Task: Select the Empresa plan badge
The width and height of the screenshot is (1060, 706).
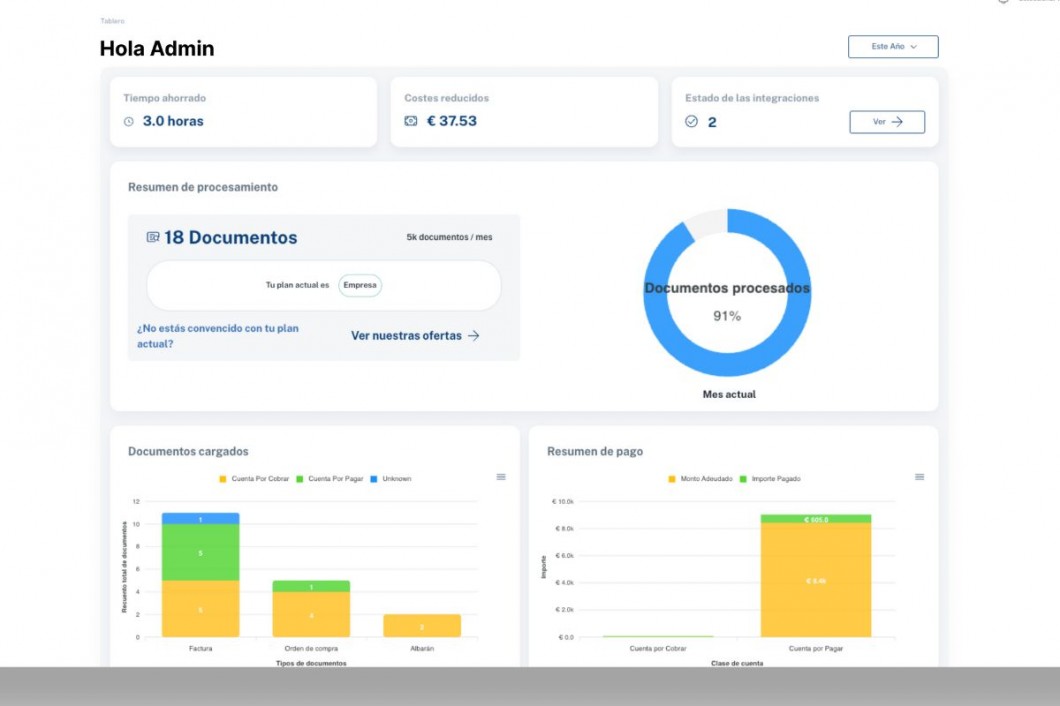Action: tap(360, 285)
